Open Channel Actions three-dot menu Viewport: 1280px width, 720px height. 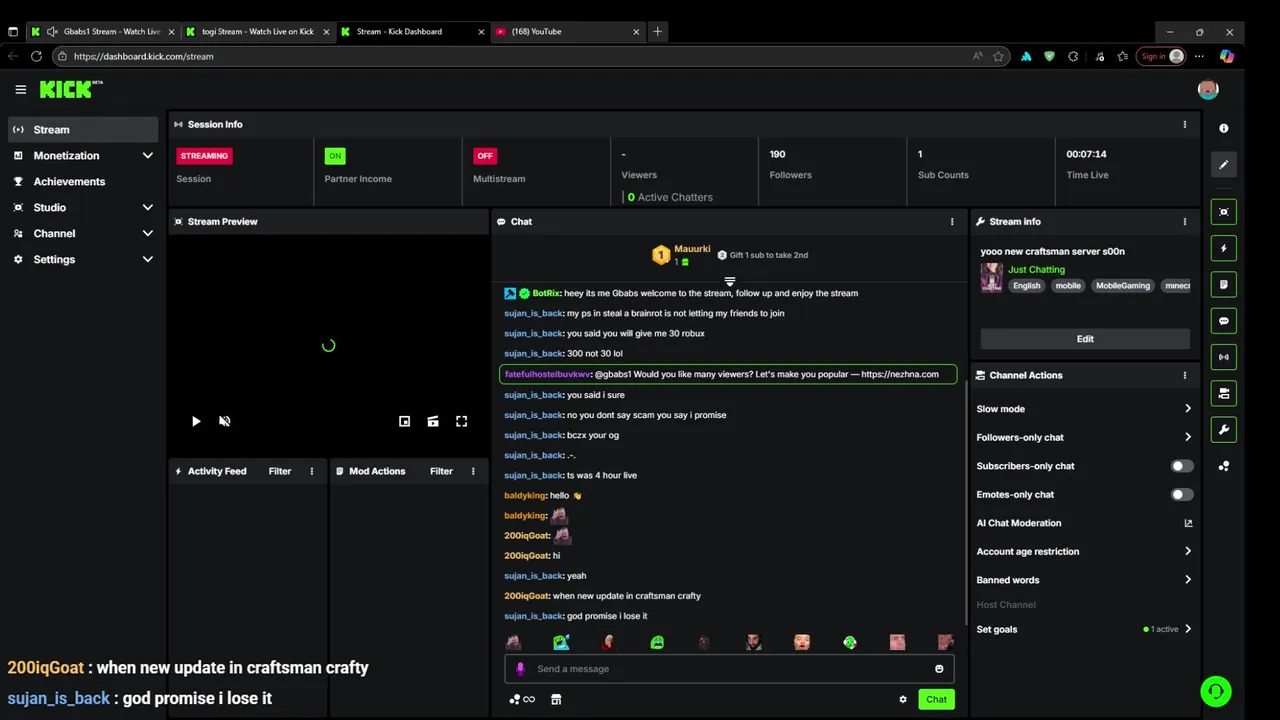tap(1185, 375)
